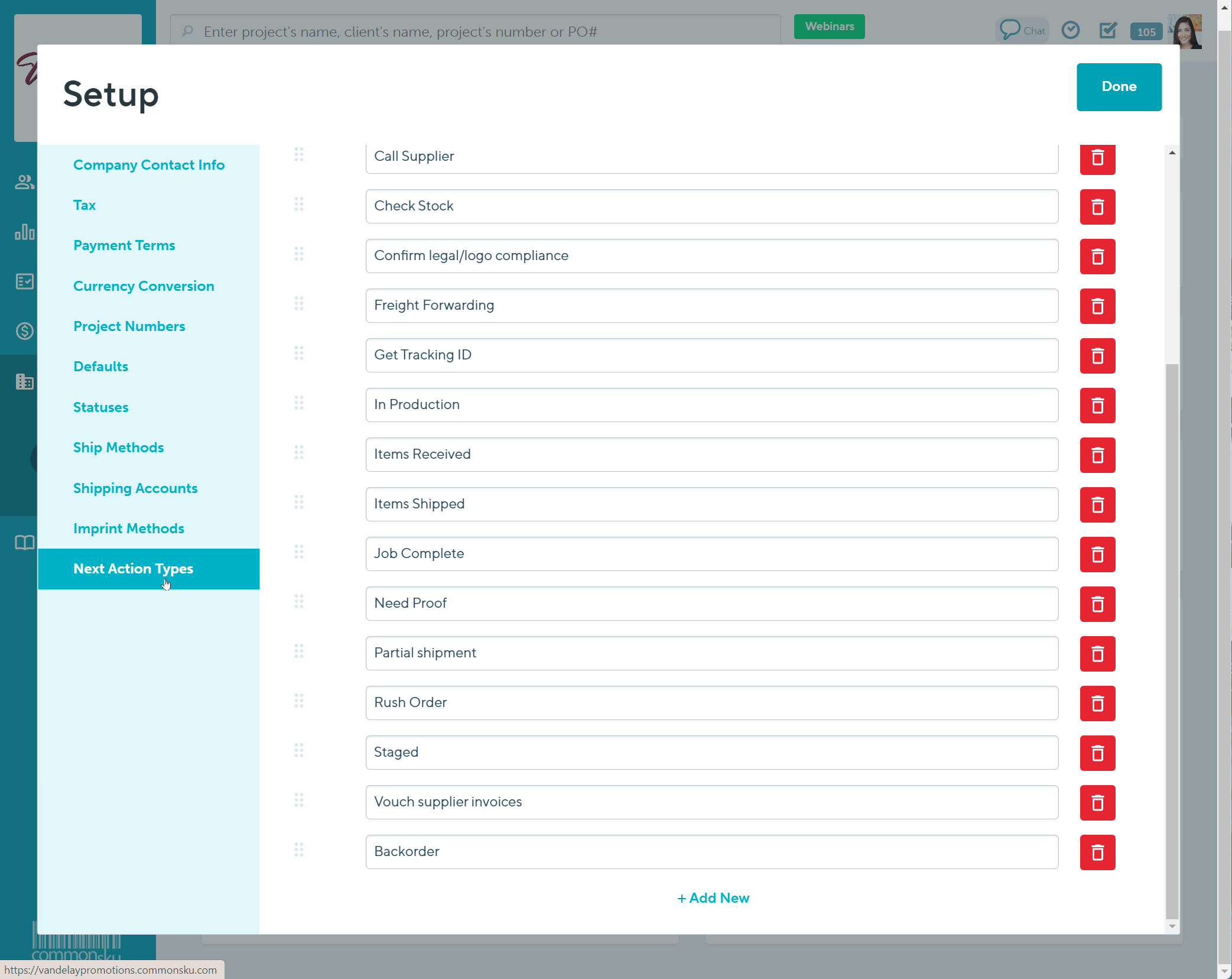1232x979 pixels.
Task: Click the Job Complete input field
Action: pos(711,554)
